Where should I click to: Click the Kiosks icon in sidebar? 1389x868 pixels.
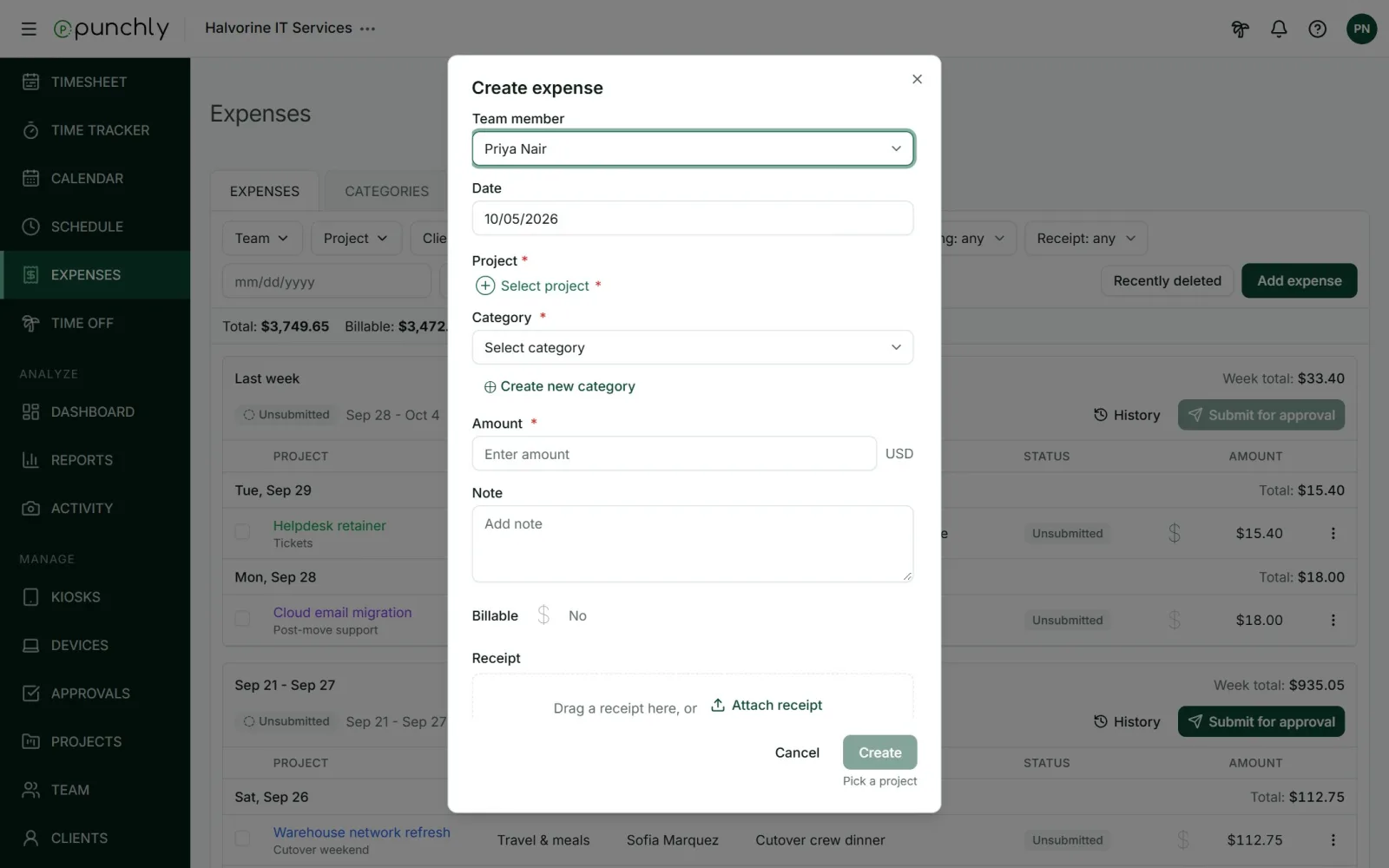click(x=30, y=597)
